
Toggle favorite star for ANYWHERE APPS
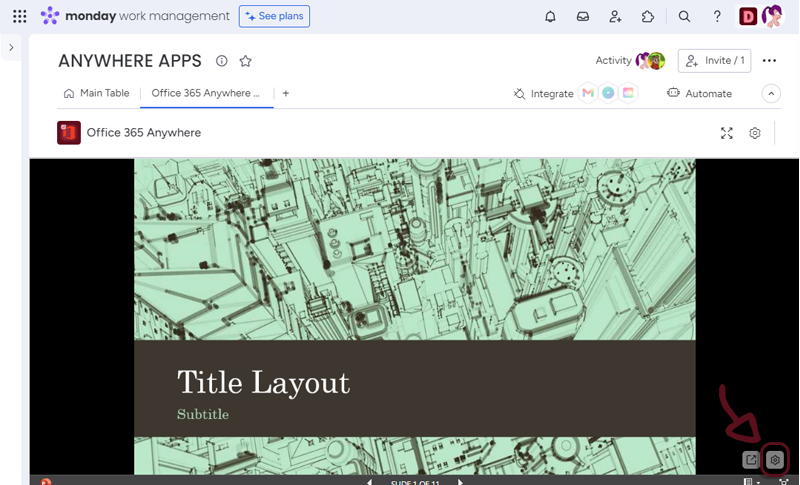click(245, 61)
